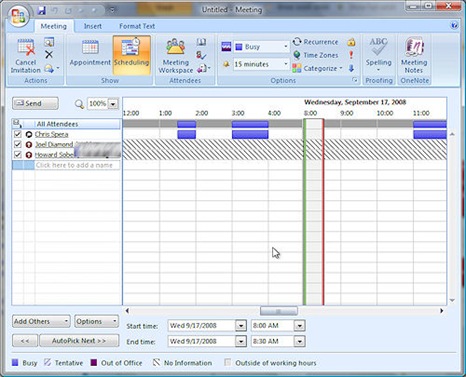Open the 15 minutes reminder dropdown
The image size is (466, 377).
pos(286,64)
